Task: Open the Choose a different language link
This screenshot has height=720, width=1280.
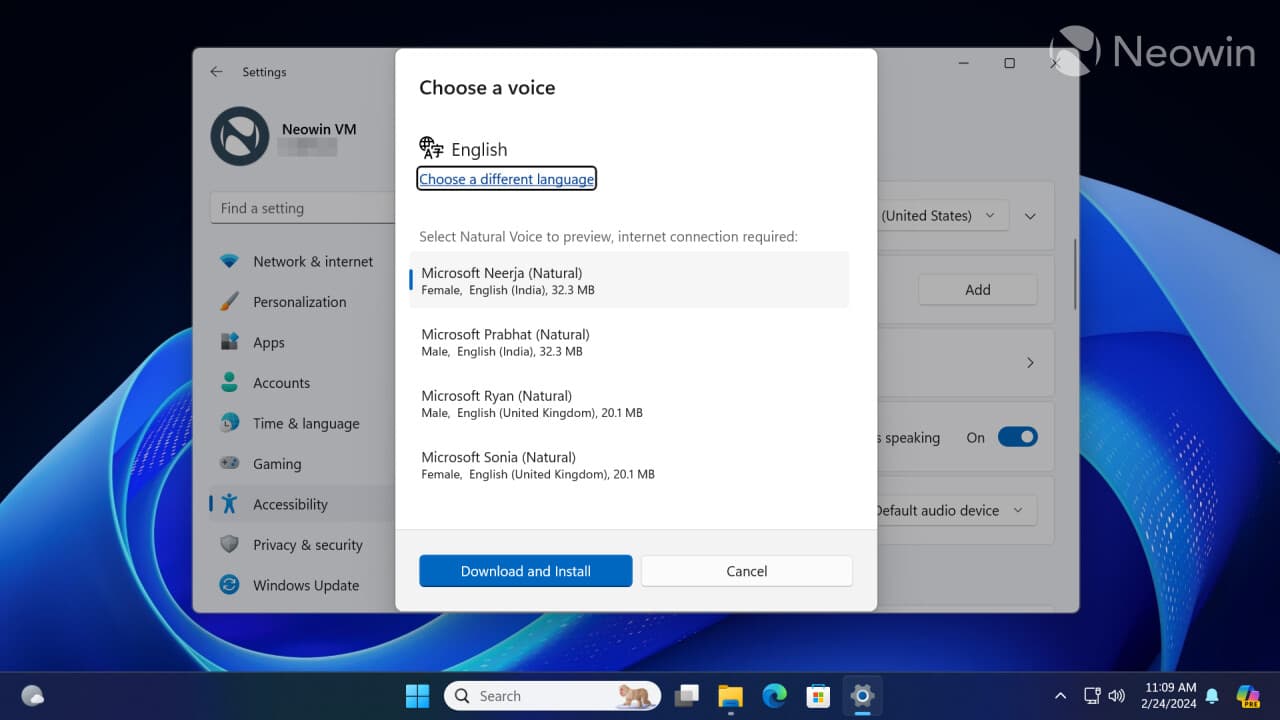Action: pos(506,179)
